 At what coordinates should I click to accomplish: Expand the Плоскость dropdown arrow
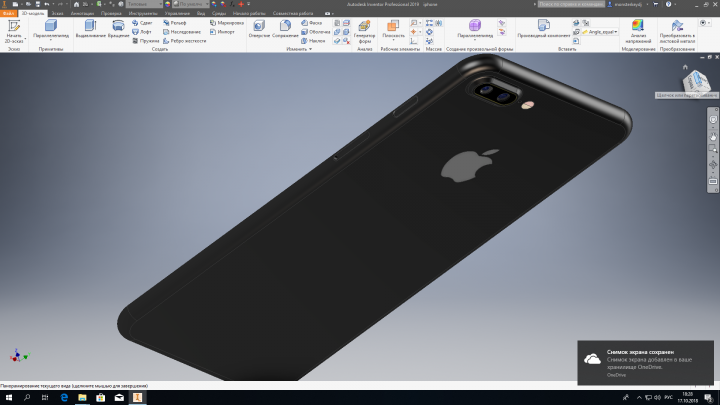394,40
